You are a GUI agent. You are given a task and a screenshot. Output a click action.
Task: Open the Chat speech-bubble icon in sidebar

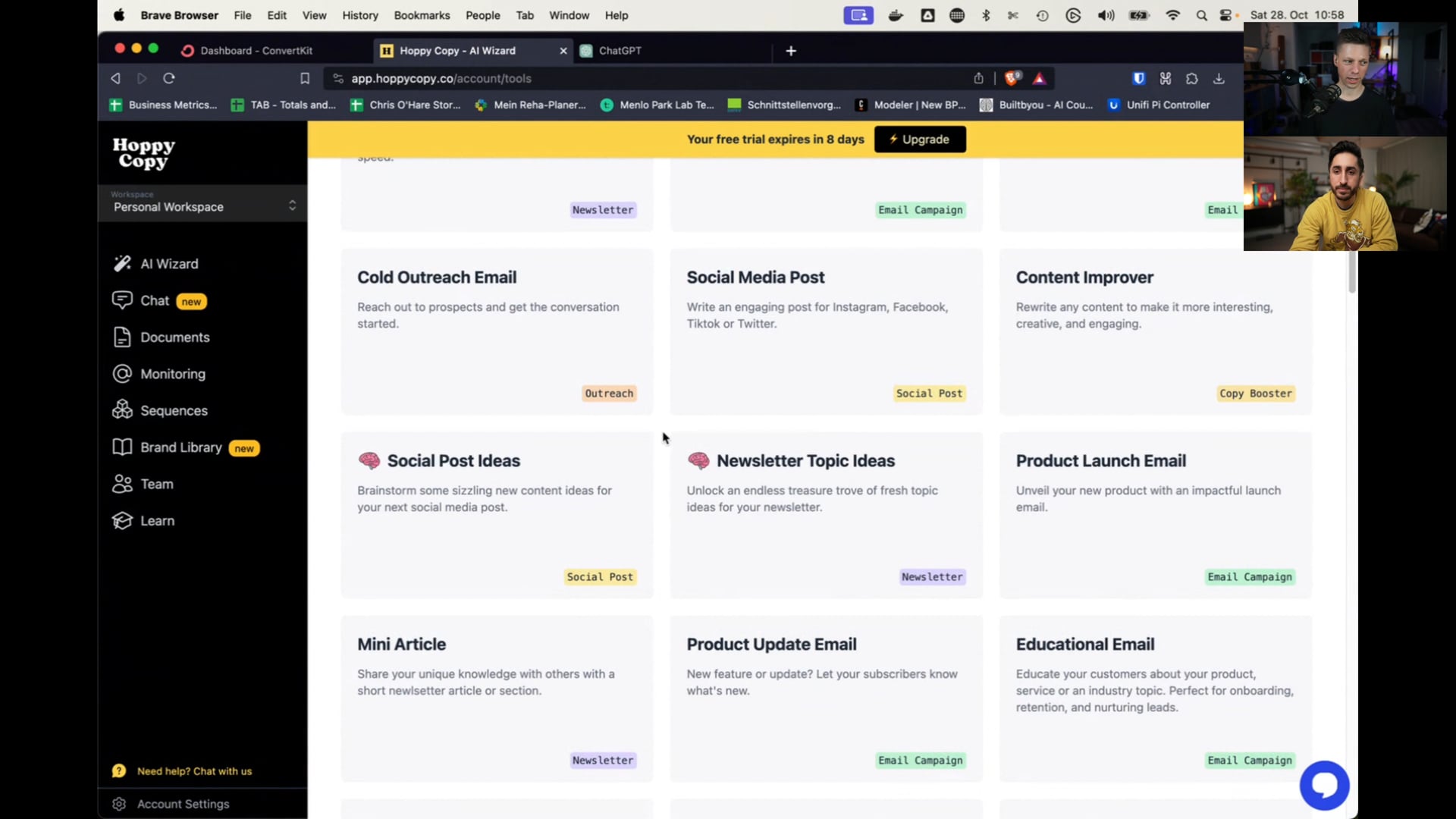[x=122, y=300]
